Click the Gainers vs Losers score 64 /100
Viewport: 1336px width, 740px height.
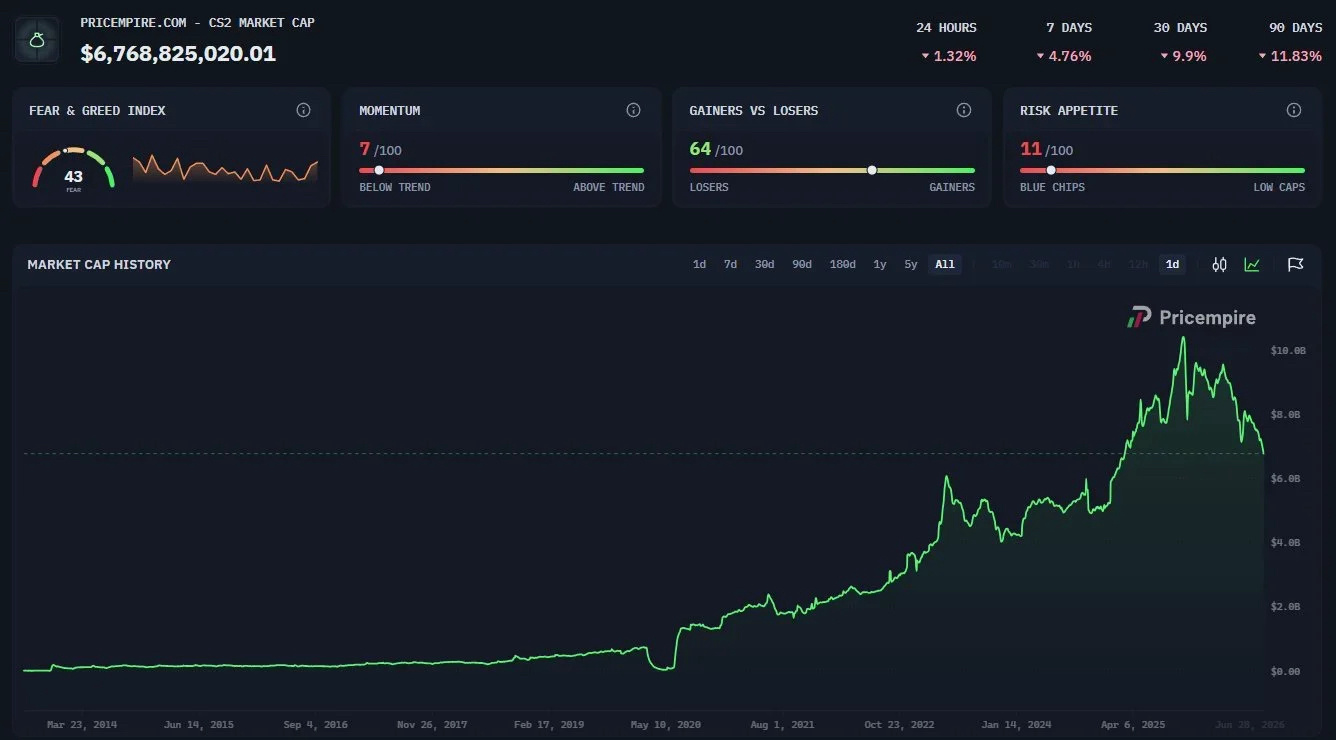[x=716, y=149]
